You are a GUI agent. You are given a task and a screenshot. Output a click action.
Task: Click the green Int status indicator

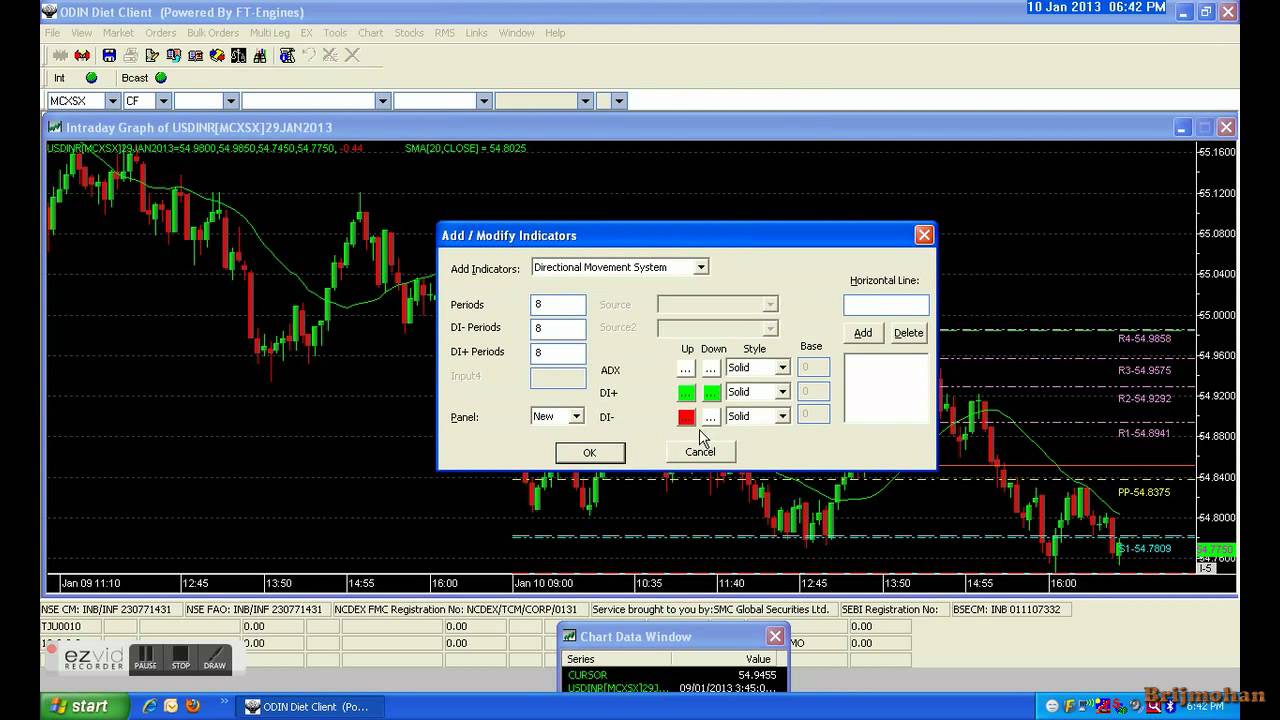pyautogui.click(x=92, y=78)
